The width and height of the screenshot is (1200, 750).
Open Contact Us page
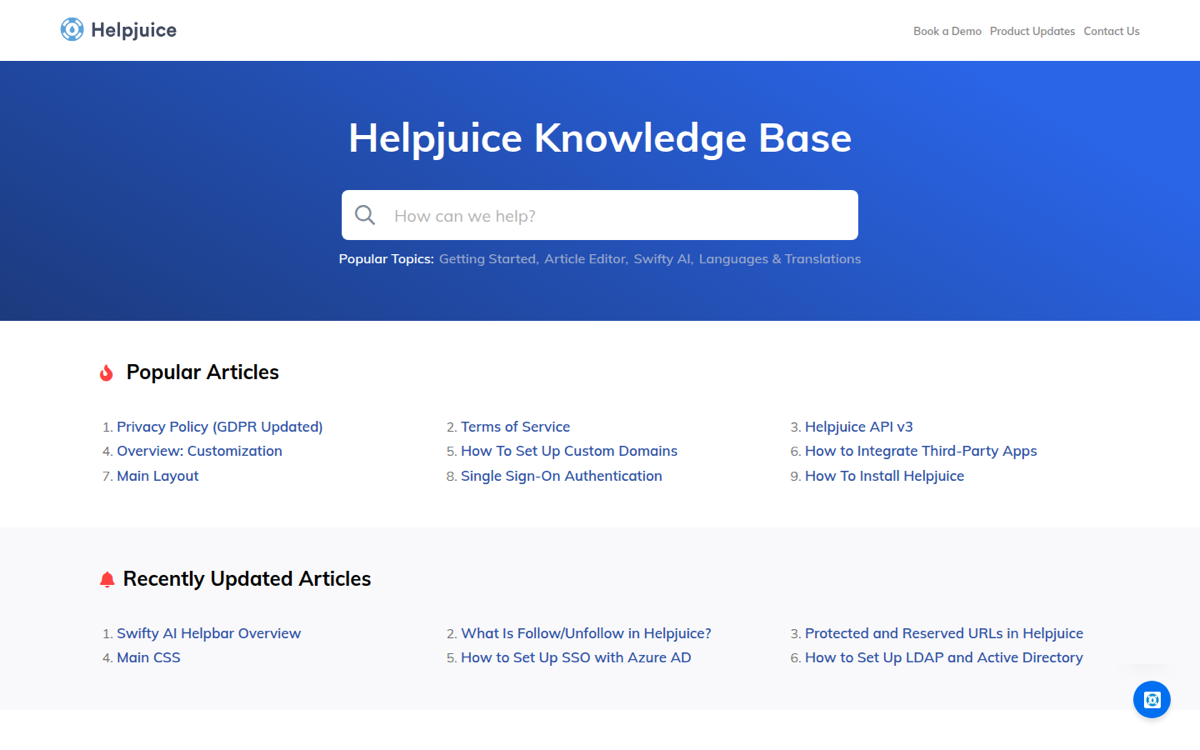click(x=1111, y=31)
